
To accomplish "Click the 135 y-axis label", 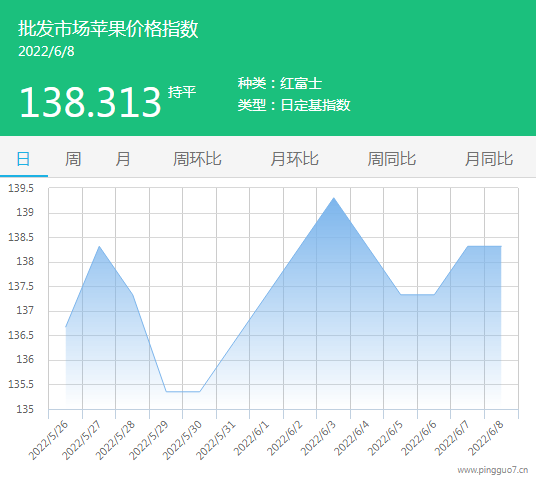I will [x=25, y=409].
